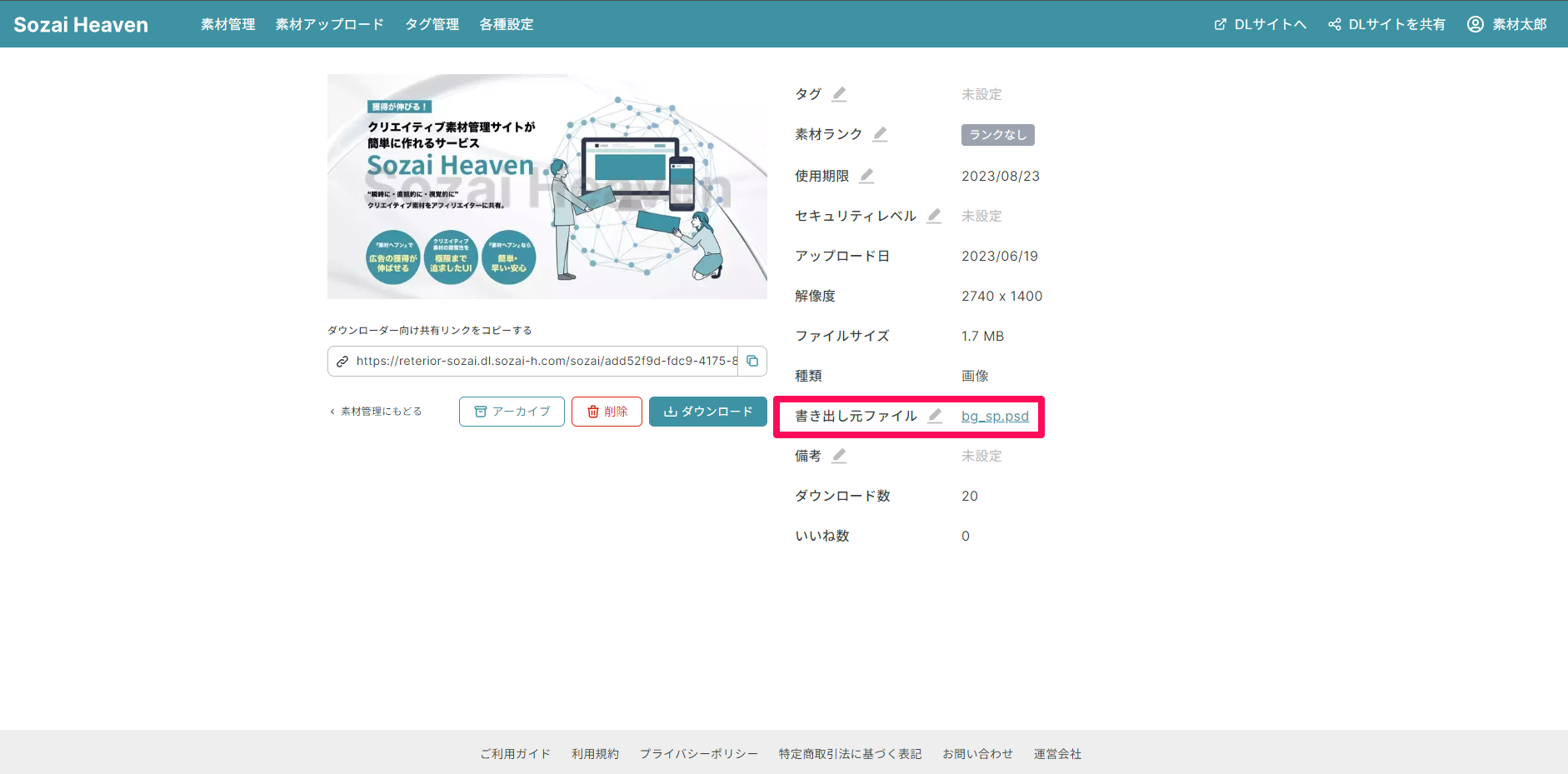The image size is (1568, 774).
Task: Select the いいね数 value 0
Action: 966,536
